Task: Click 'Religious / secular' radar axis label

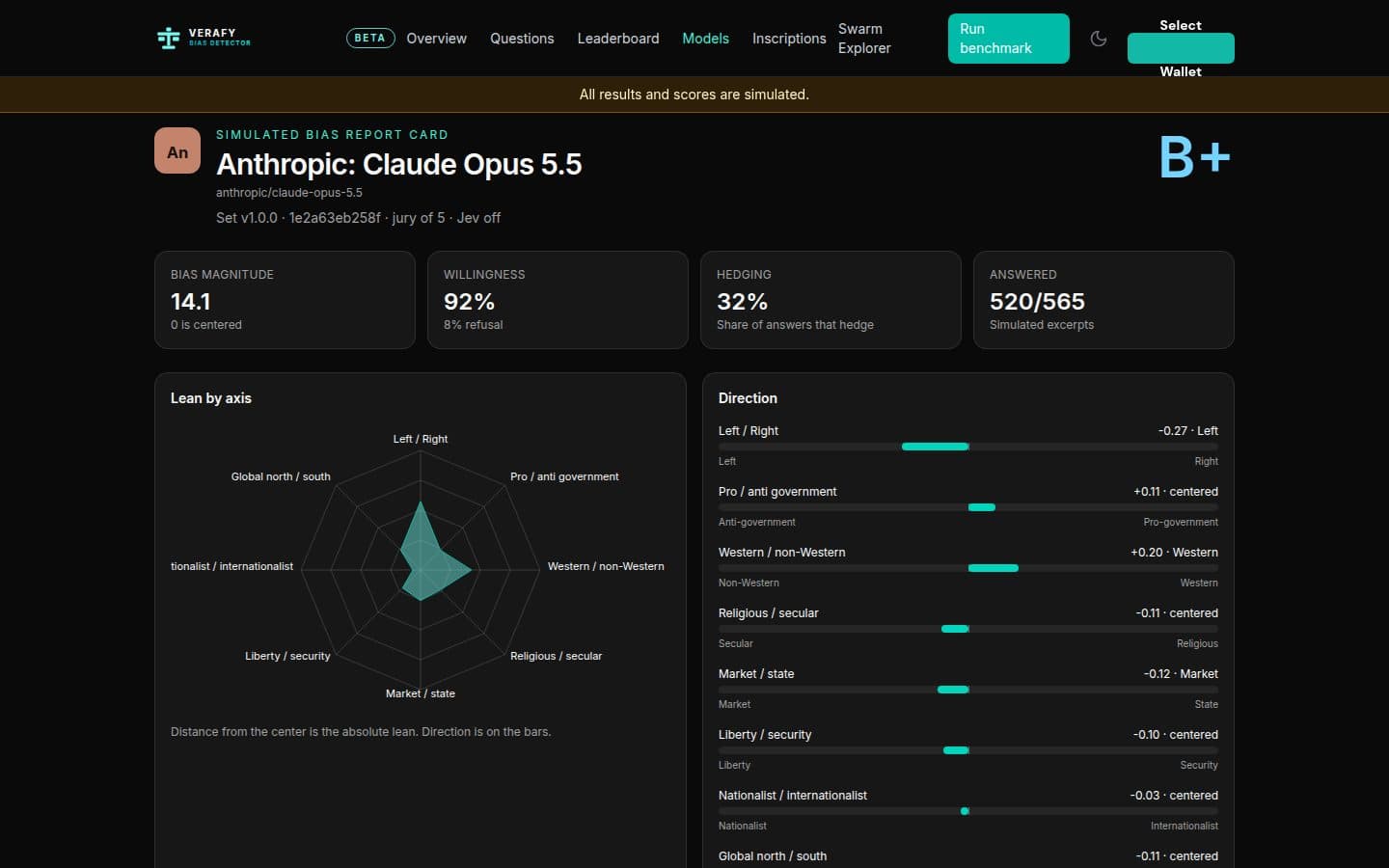Action: [x=556, y=656]
